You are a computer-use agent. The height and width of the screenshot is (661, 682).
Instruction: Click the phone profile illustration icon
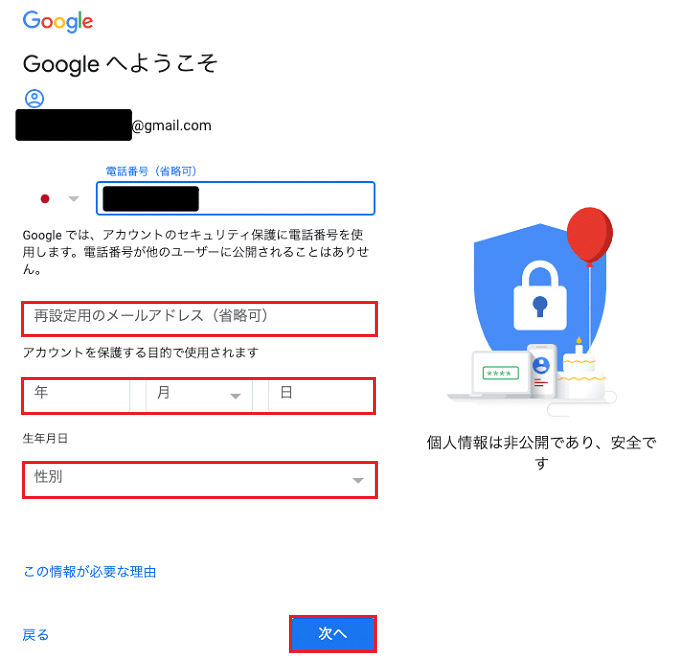coord(541,371)
